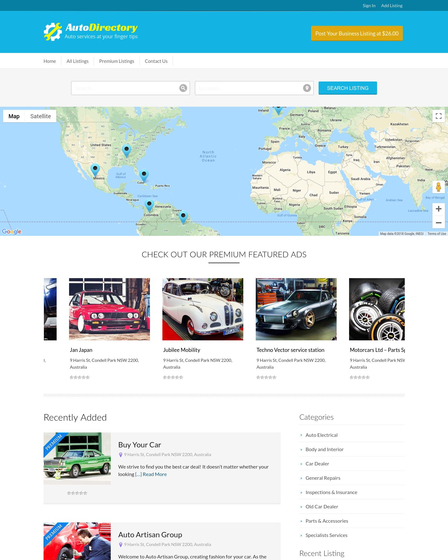Open the Jubilee Mobility white car thumbnail
Image resolution: width=448 pixels, height=560 pixels.
coord(203,309)
